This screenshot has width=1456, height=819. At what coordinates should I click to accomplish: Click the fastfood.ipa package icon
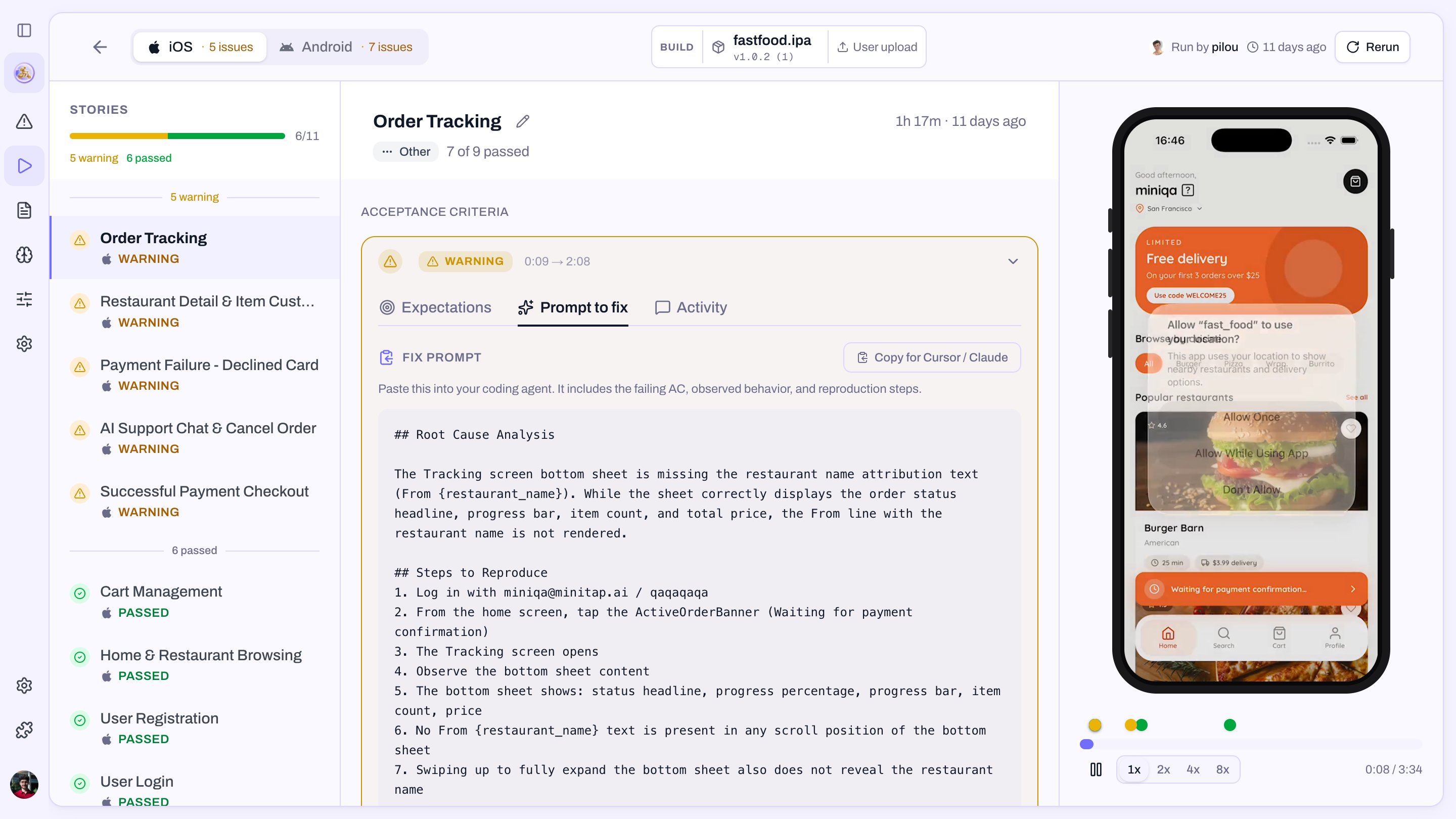[x=718, y=47]
